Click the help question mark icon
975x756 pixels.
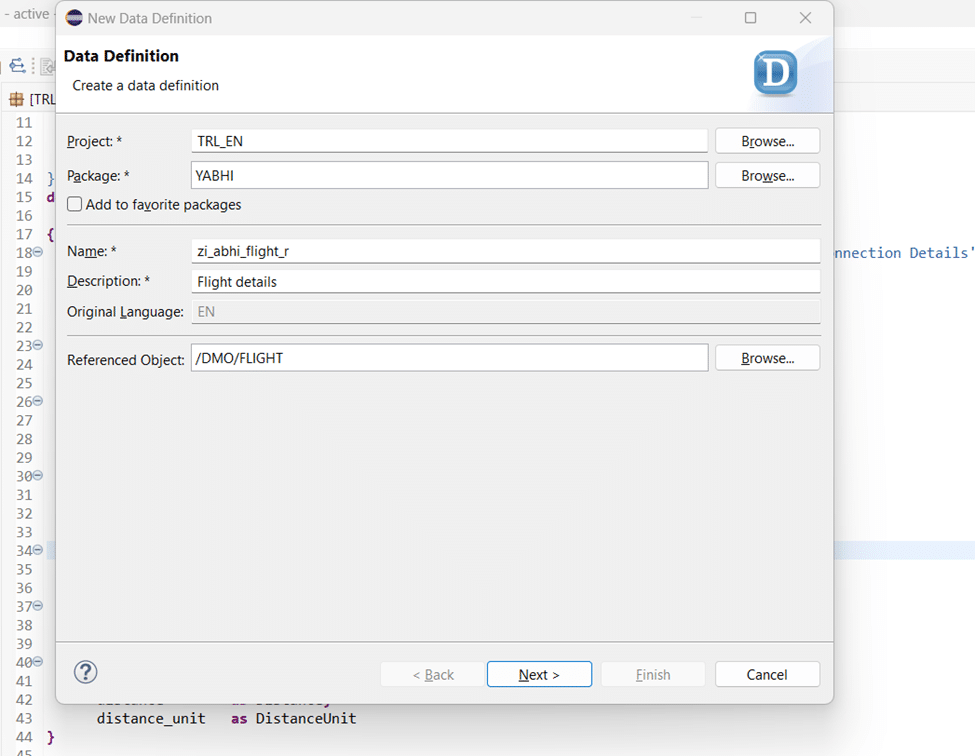[x=86, y=672]
